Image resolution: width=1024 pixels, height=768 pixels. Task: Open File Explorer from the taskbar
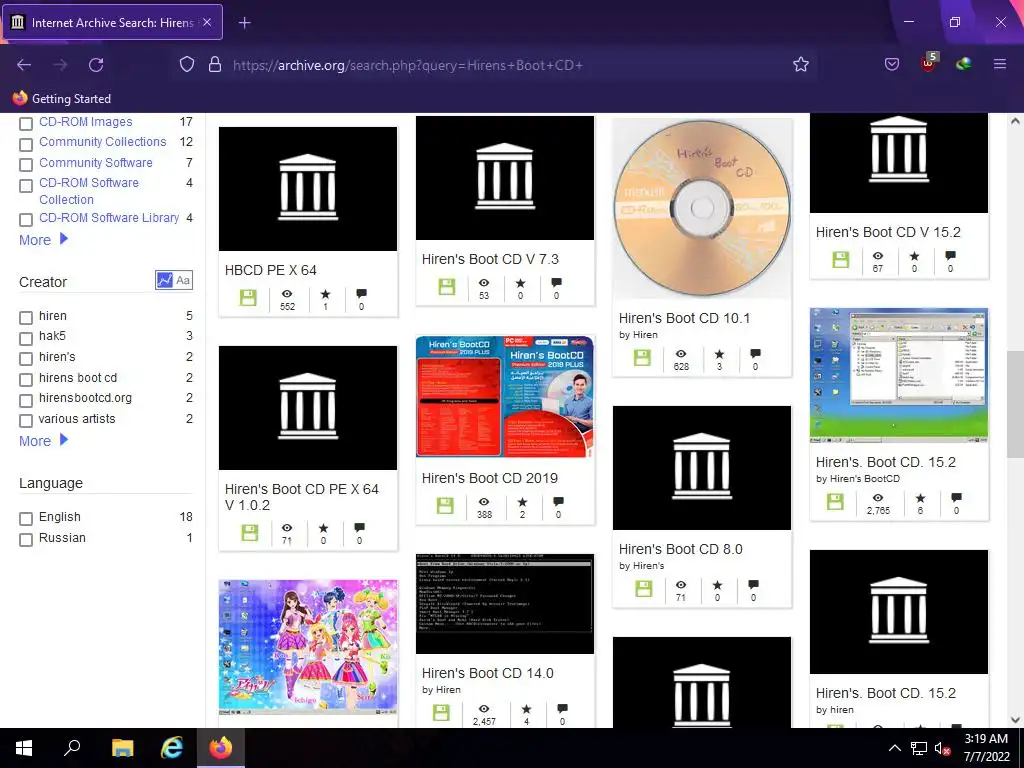[122, 748]
